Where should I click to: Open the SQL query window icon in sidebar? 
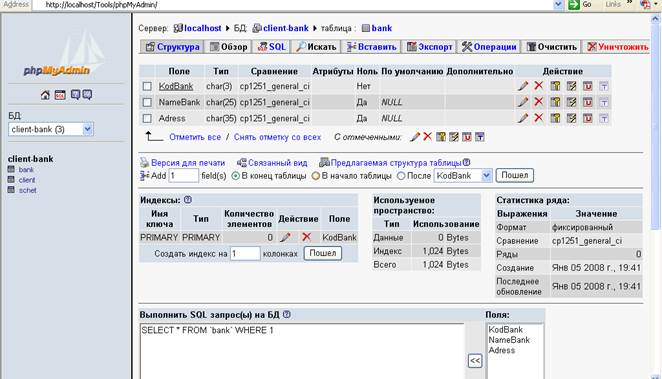tap(60, 95)
